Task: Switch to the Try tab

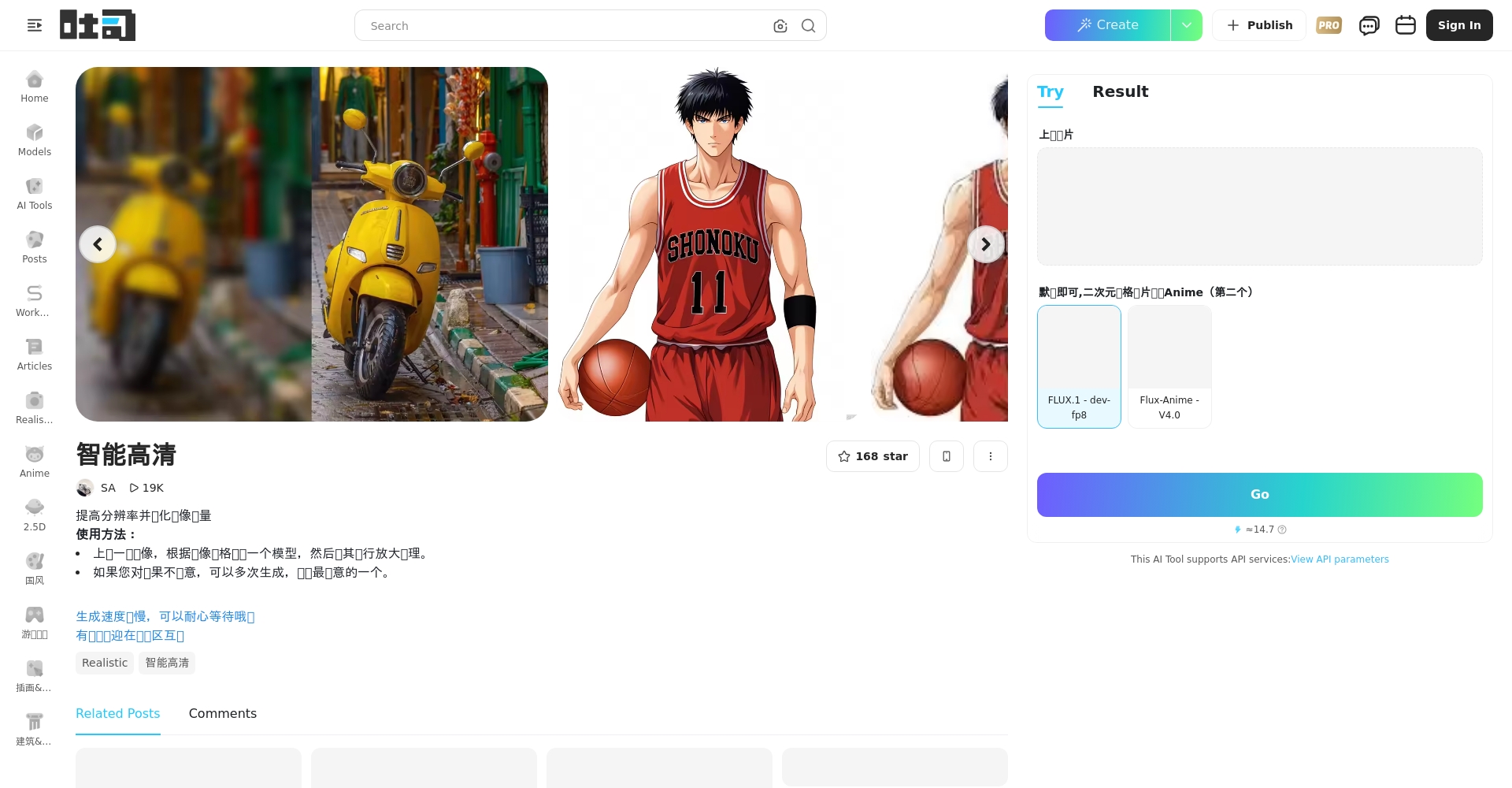Action: click(1051, 91)
